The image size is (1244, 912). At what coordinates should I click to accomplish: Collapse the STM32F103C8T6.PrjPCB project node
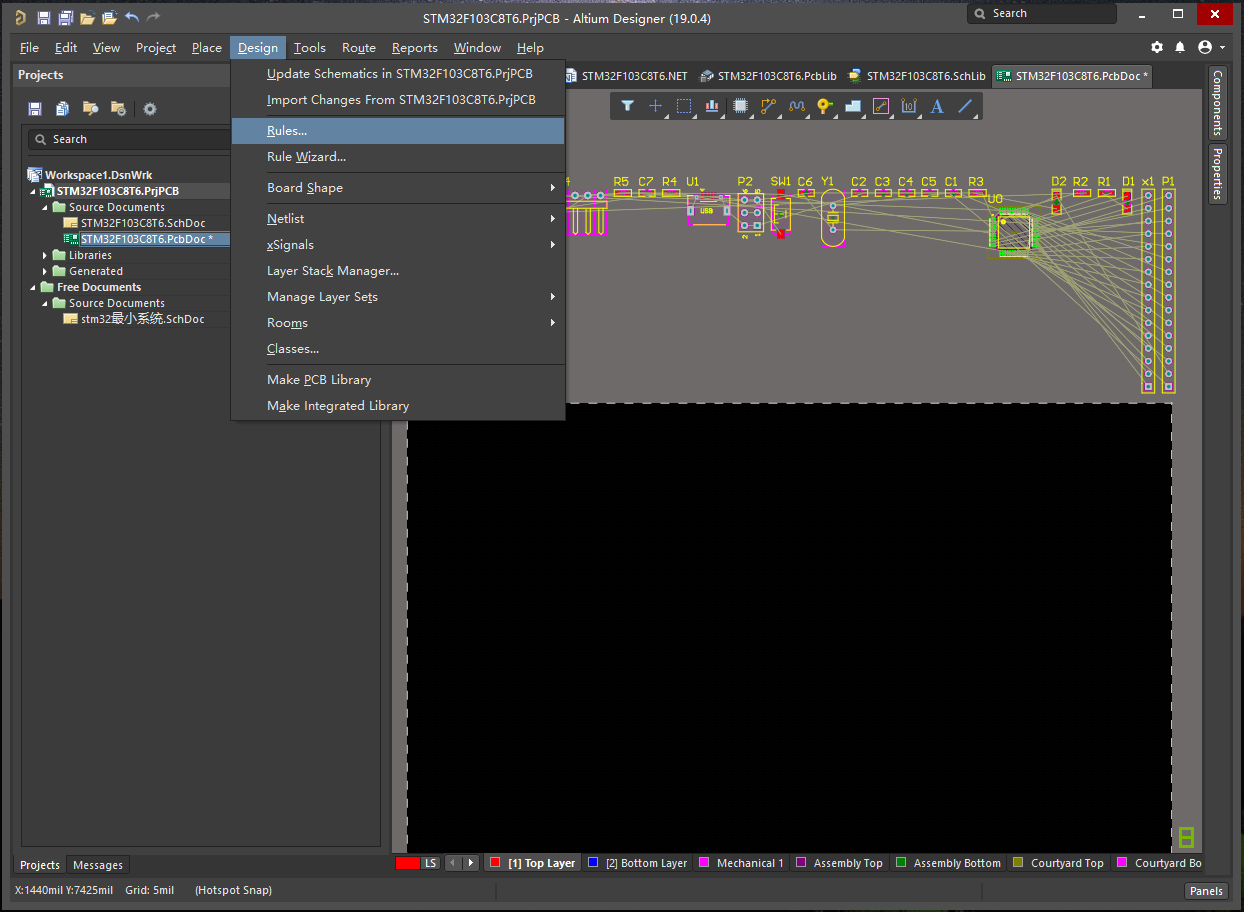pyautogui.click(x=33, y=191)
